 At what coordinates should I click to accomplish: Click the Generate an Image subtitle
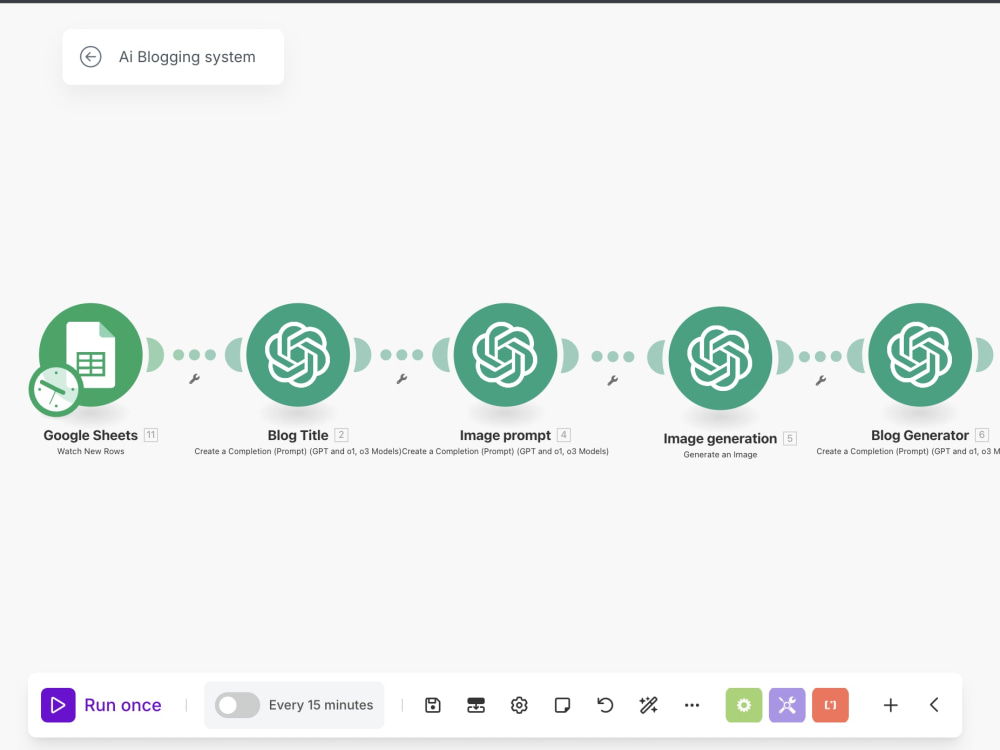(720, 455)
